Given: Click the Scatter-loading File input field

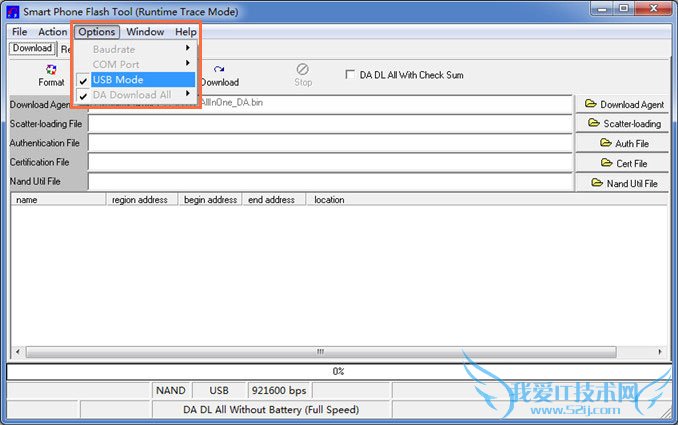Looking at the screenshot, I should point(330,124).
